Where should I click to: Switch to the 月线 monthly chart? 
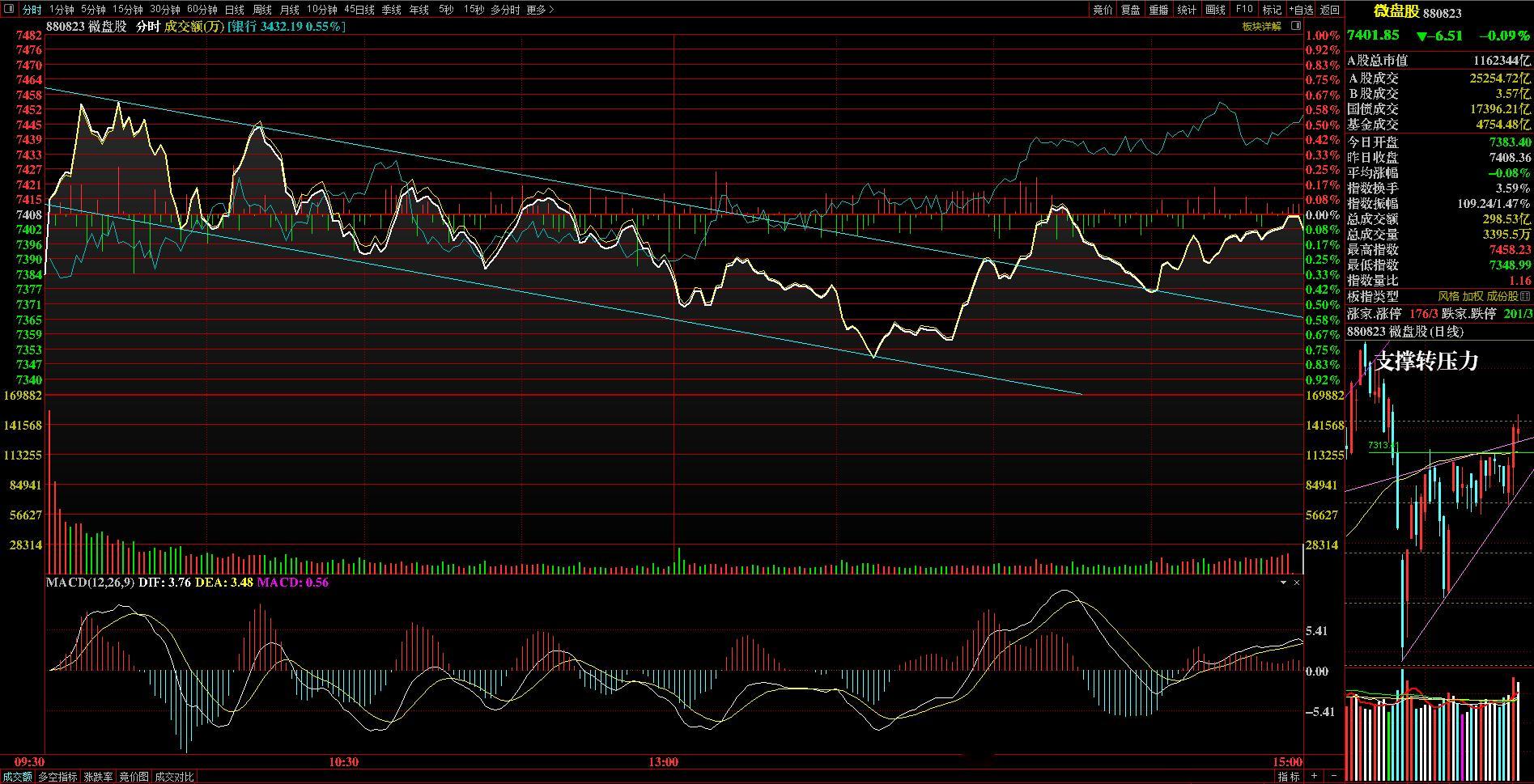tap(289, 10)
